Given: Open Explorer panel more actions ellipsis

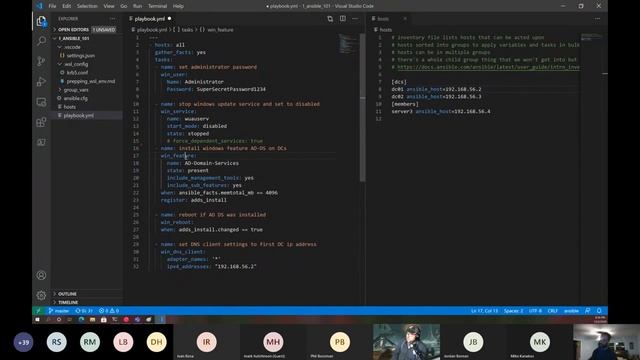Looking at the screenshot, I should (x=112, y=19).
